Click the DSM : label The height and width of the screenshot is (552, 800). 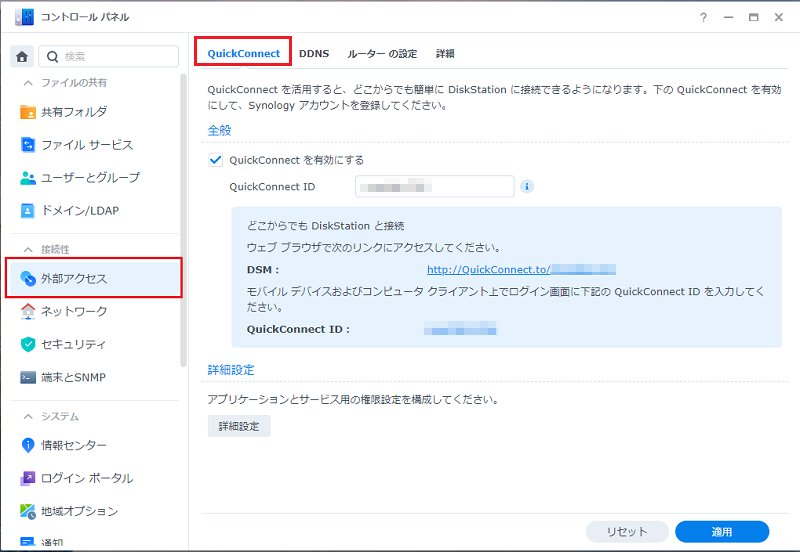(263, 270)
